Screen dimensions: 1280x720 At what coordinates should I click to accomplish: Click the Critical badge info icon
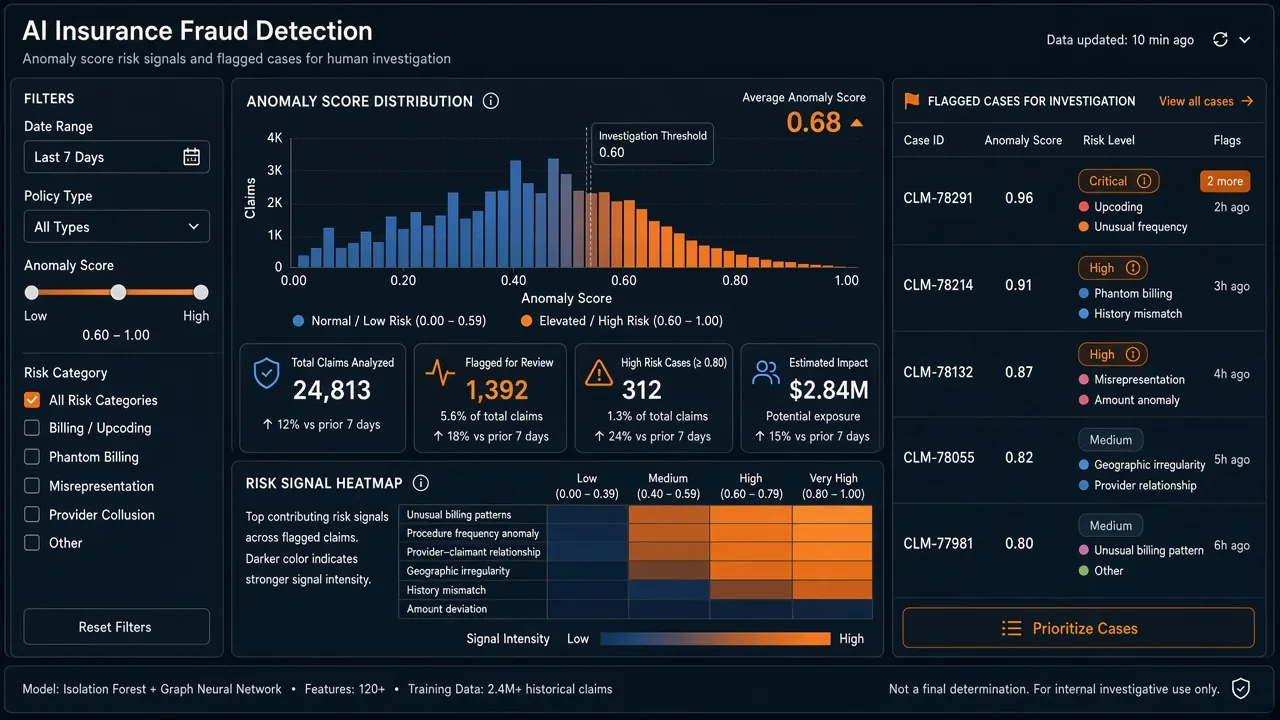point(1144,181)
